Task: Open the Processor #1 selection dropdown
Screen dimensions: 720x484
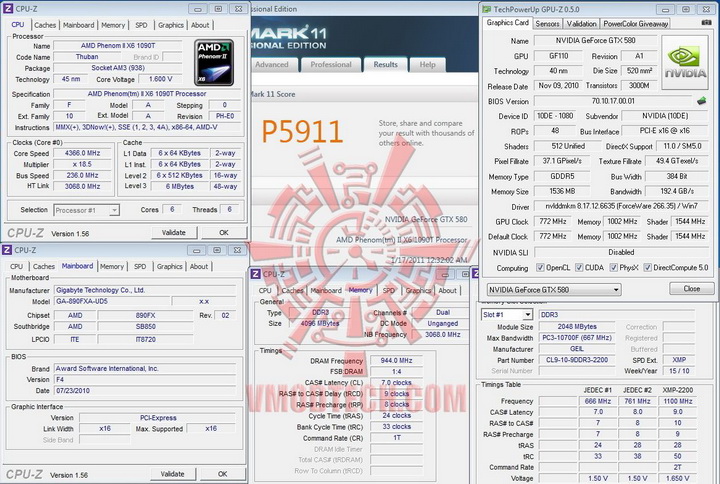Action: coord(86,210)
